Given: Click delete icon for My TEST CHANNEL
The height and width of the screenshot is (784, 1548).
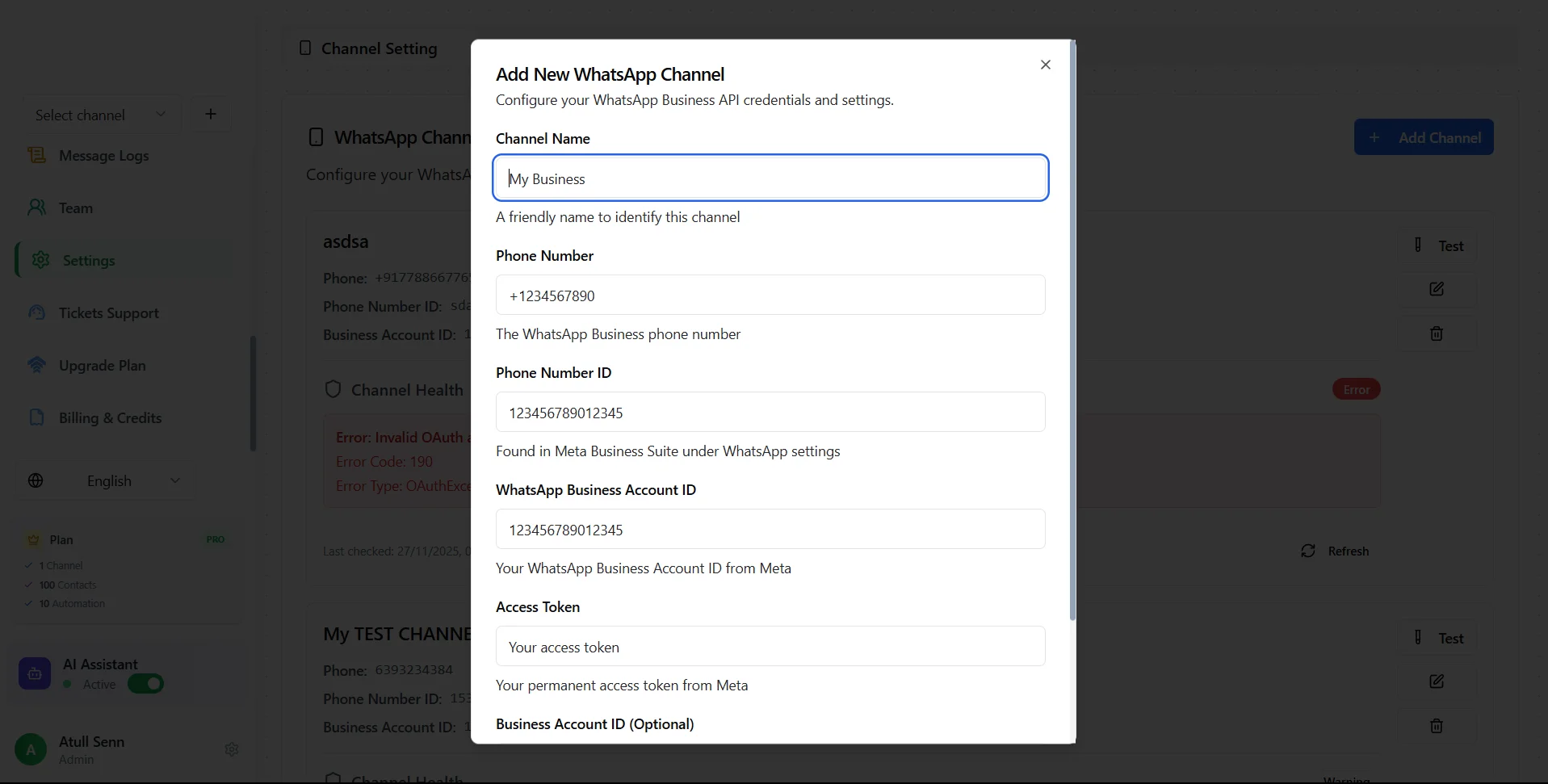Looking at the screenshot, I should coord(1436,726).
